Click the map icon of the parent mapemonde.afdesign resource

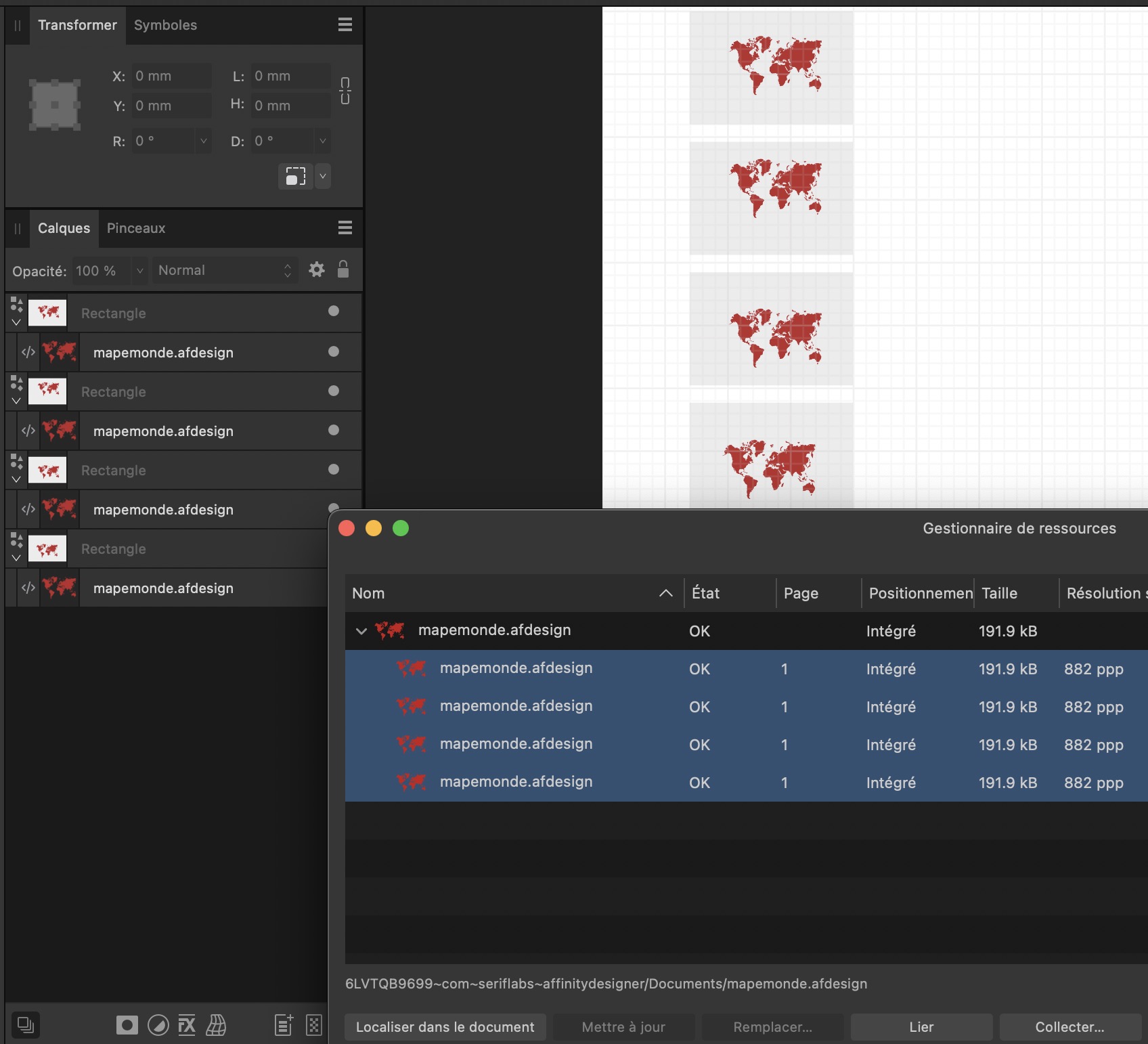[x=390, y=630]
